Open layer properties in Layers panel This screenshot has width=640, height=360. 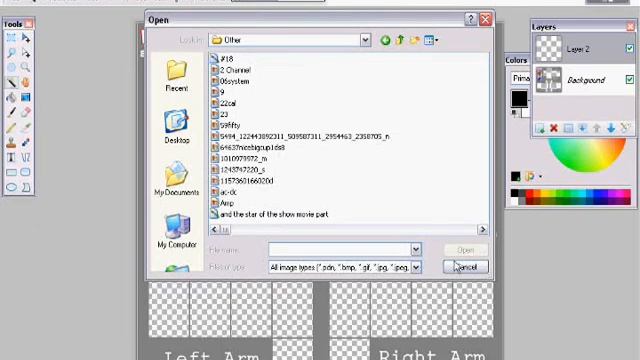[625, 128]
